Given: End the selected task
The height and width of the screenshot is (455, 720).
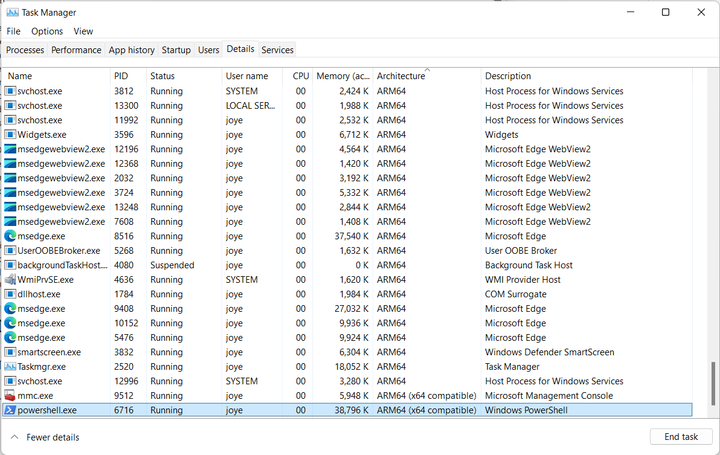Looking at the screenshot, I should [x=681, y=437].
